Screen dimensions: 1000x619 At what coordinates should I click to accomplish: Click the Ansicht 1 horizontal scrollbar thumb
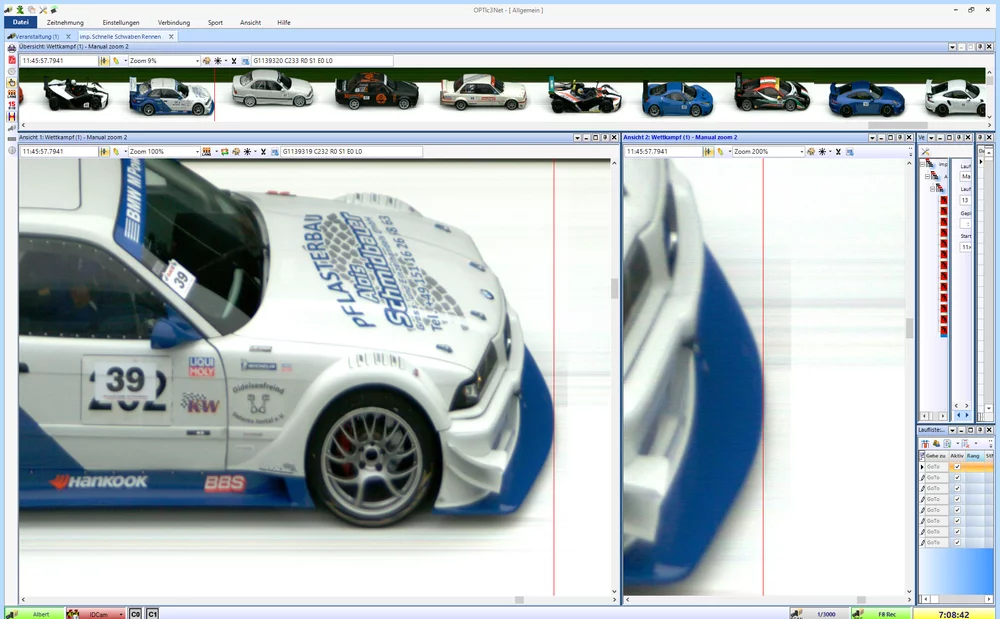click(519, 600)
